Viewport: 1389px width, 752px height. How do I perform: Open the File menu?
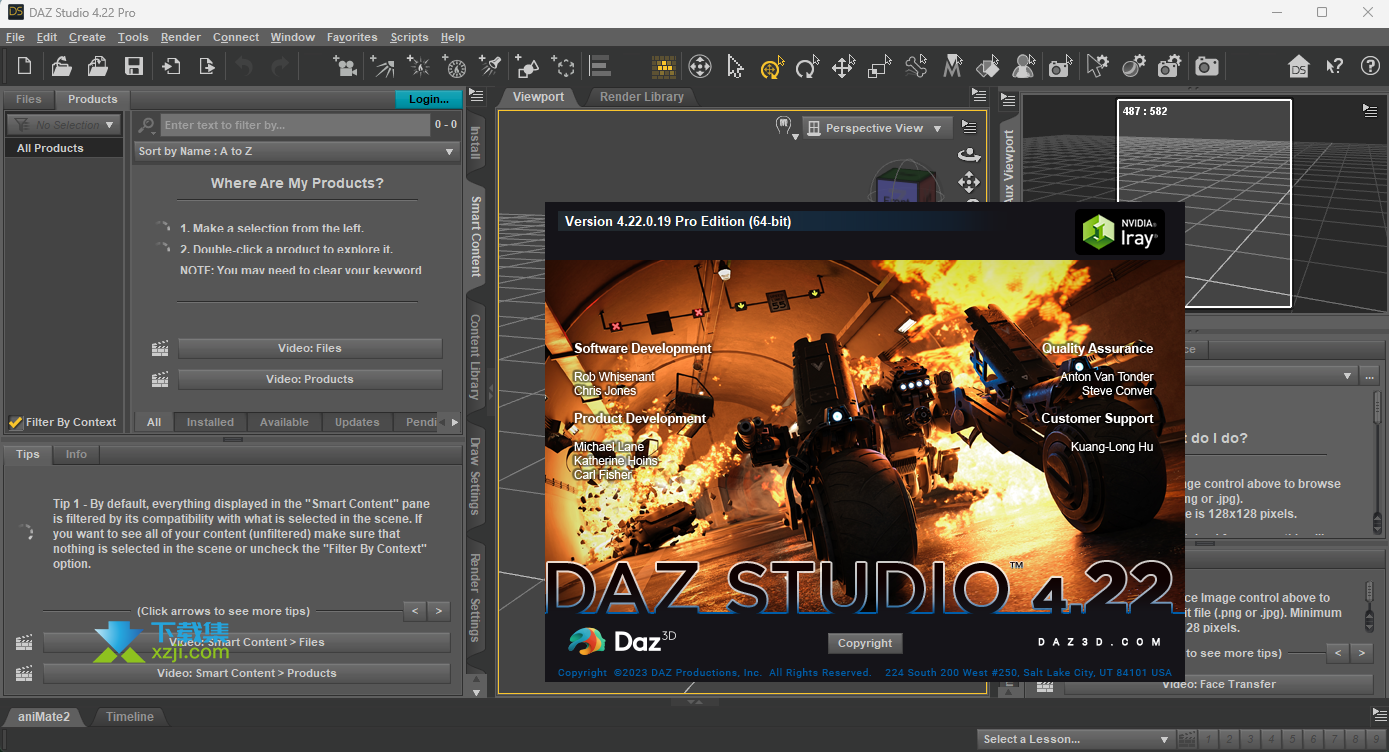tap(15, 37)
